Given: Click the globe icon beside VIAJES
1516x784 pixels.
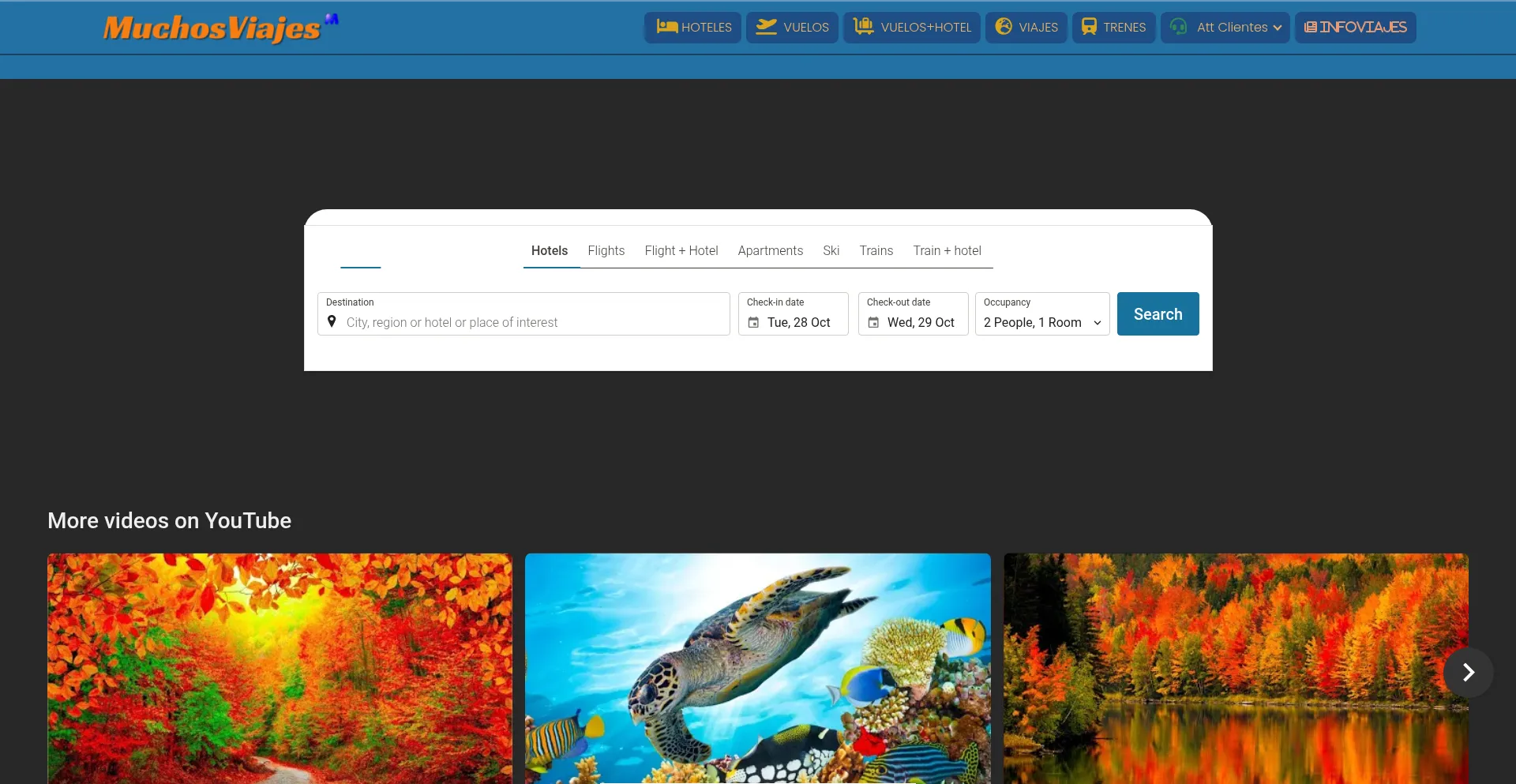Looking at the screenshot, I should 1004,27.
